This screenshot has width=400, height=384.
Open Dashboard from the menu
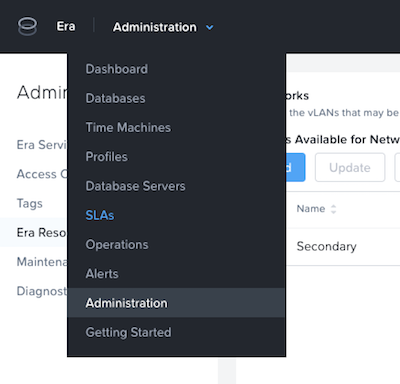click(116, 69)
